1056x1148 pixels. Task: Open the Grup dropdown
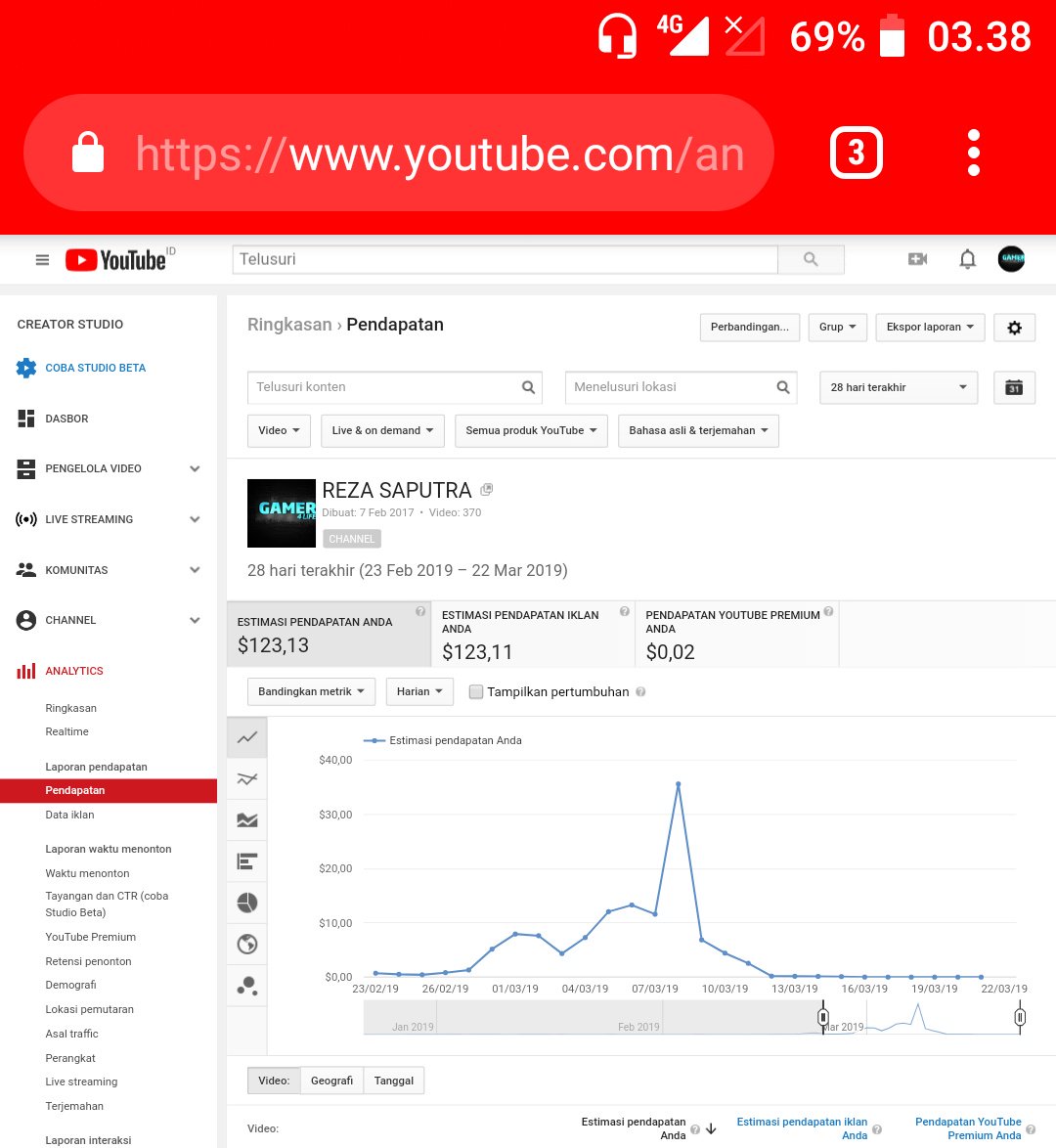[x=838, y=328]
